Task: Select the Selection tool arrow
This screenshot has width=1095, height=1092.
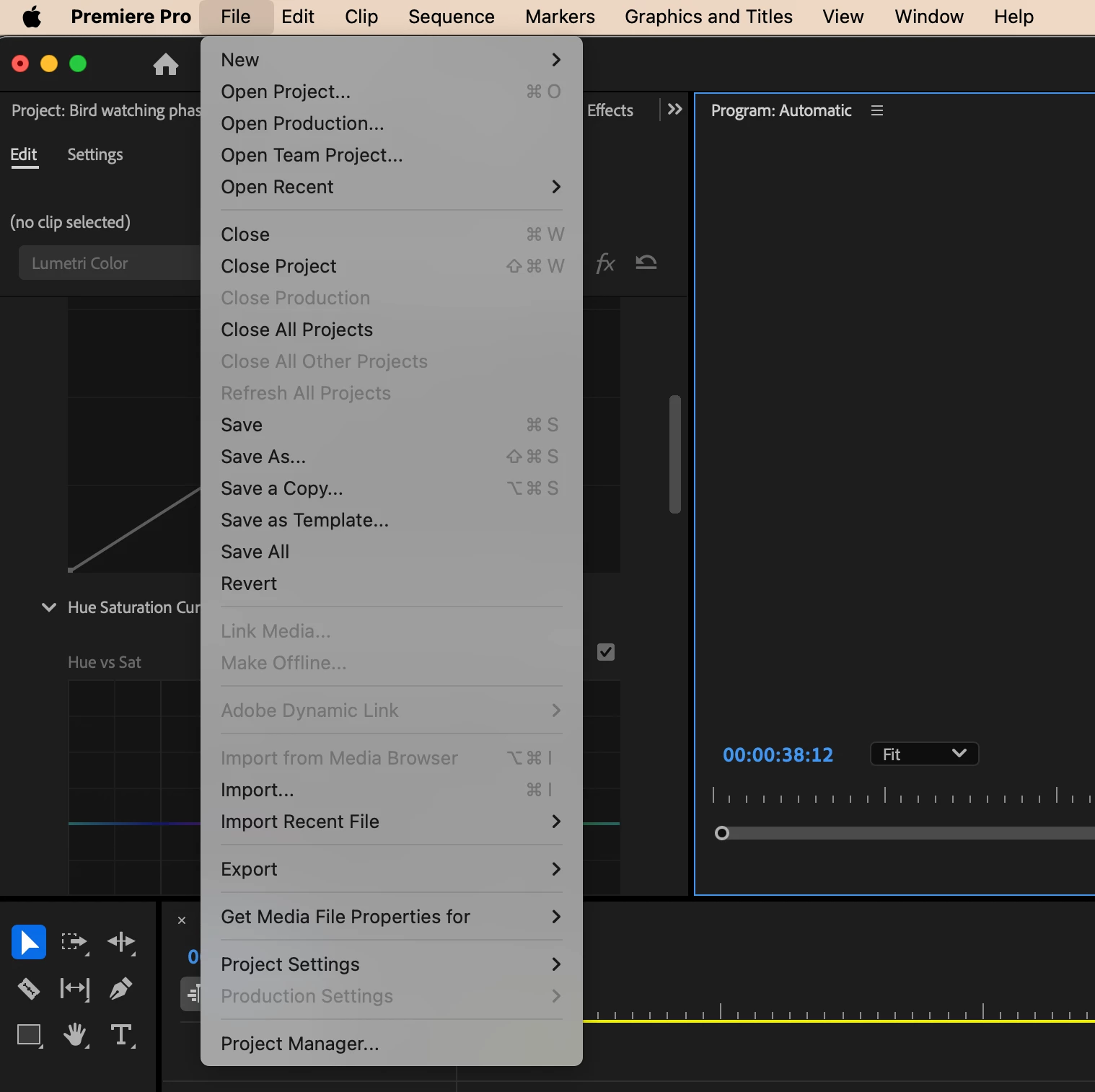Action: 29,942
